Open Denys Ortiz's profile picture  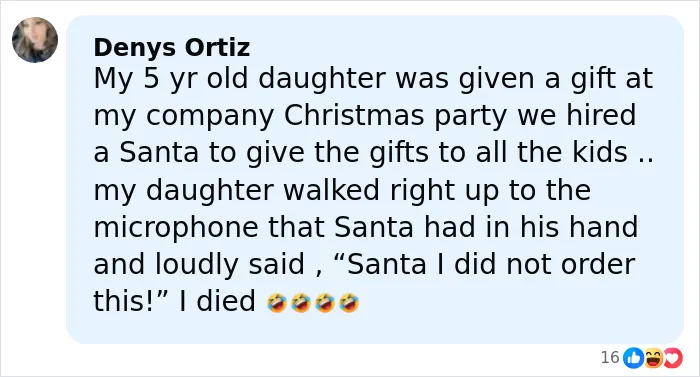click(x=35, y=40)
